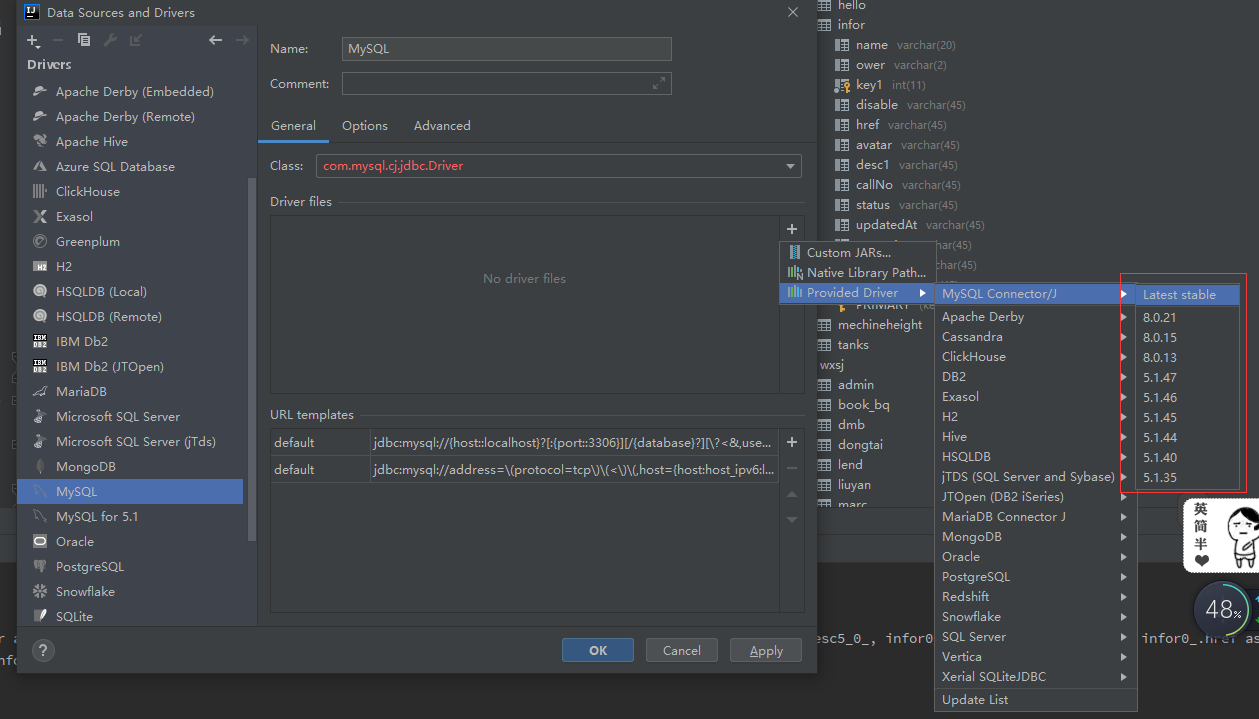Select driver version 5.1.47
The height and width of the screenshot is (719, 1259).
tap(1187, 377)
